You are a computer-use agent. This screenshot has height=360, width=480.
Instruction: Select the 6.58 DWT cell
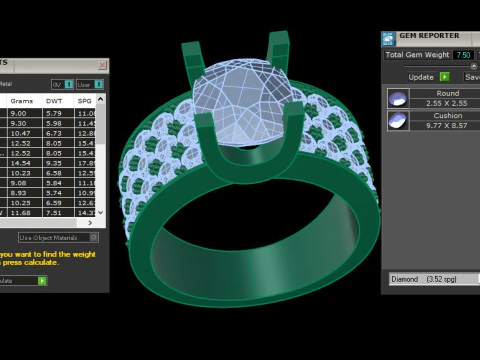point(58,173)
